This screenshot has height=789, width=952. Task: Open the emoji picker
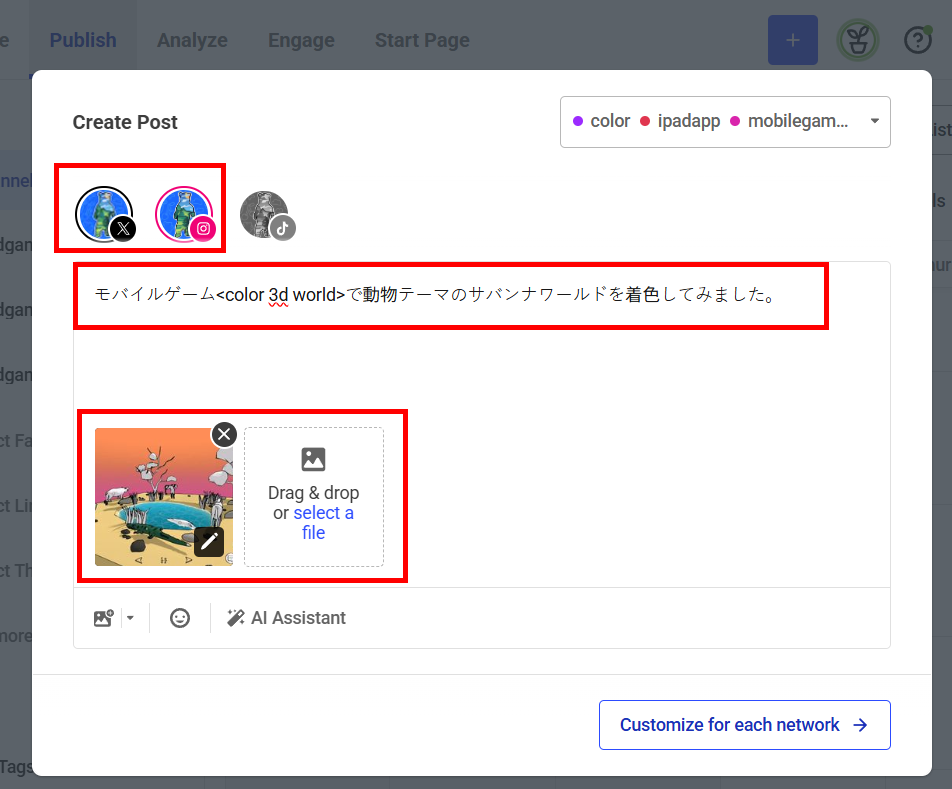coord(180,618)
